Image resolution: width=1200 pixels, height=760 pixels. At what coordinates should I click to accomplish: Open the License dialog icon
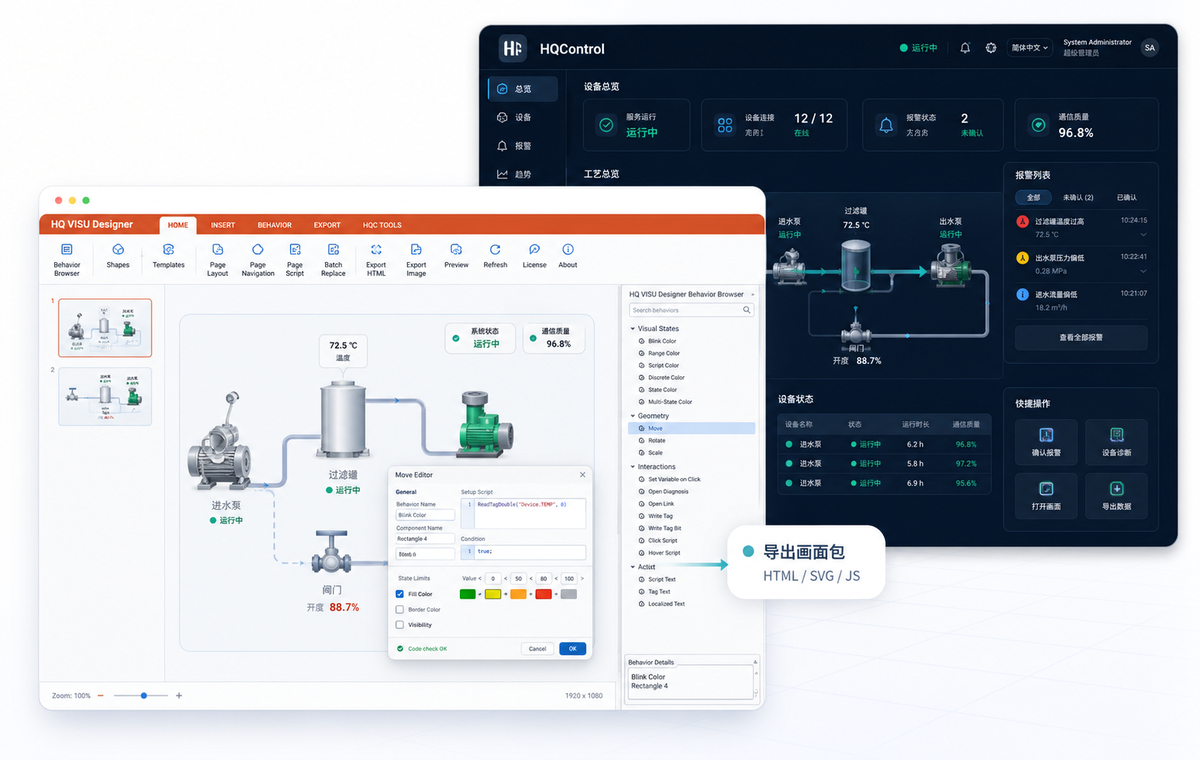point(535,249)
